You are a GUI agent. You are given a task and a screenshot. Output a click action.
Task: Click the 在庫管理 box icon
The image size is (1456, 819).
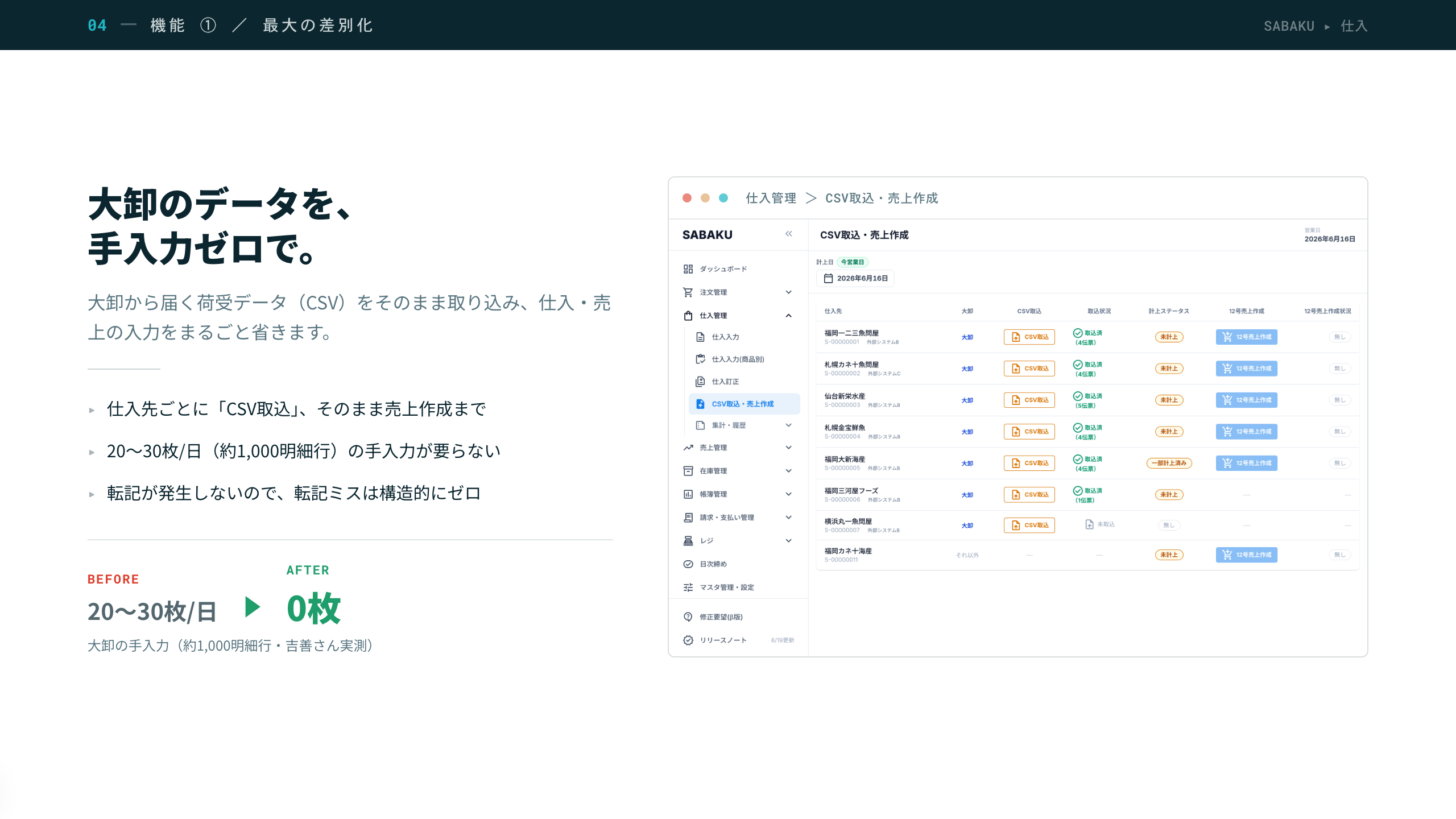[688, 471]
